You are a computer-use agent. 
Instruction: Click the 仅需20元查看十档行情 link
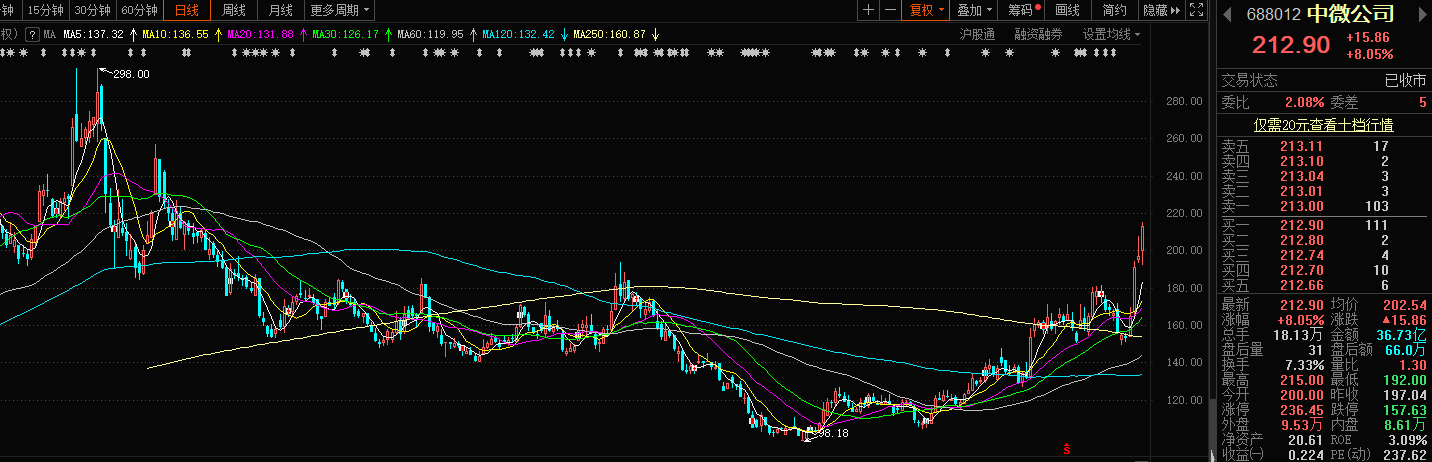(1324, 125)
